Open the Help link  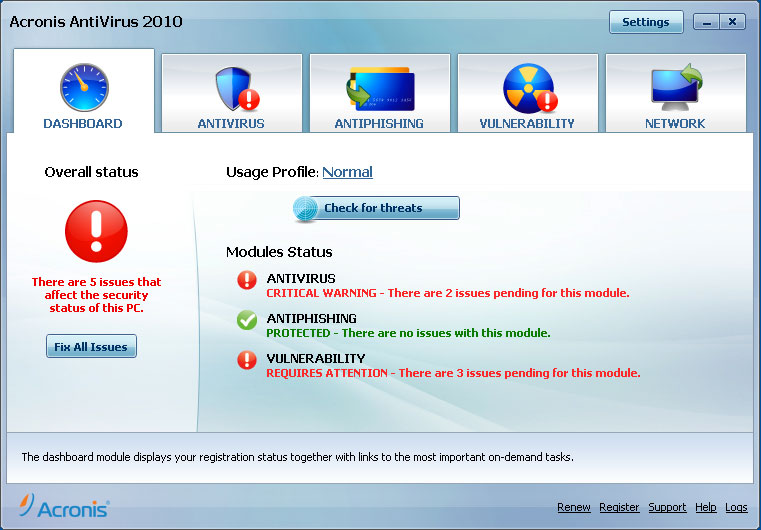pos(706,507)
